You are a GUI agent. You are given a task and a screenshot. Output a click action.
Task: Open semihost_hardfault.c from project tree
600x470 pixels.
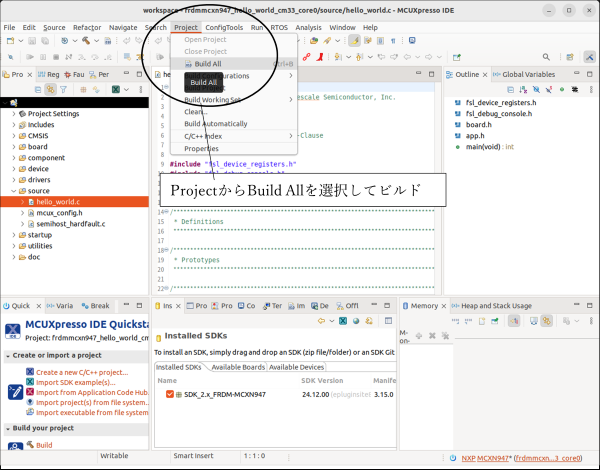point(70,223)
